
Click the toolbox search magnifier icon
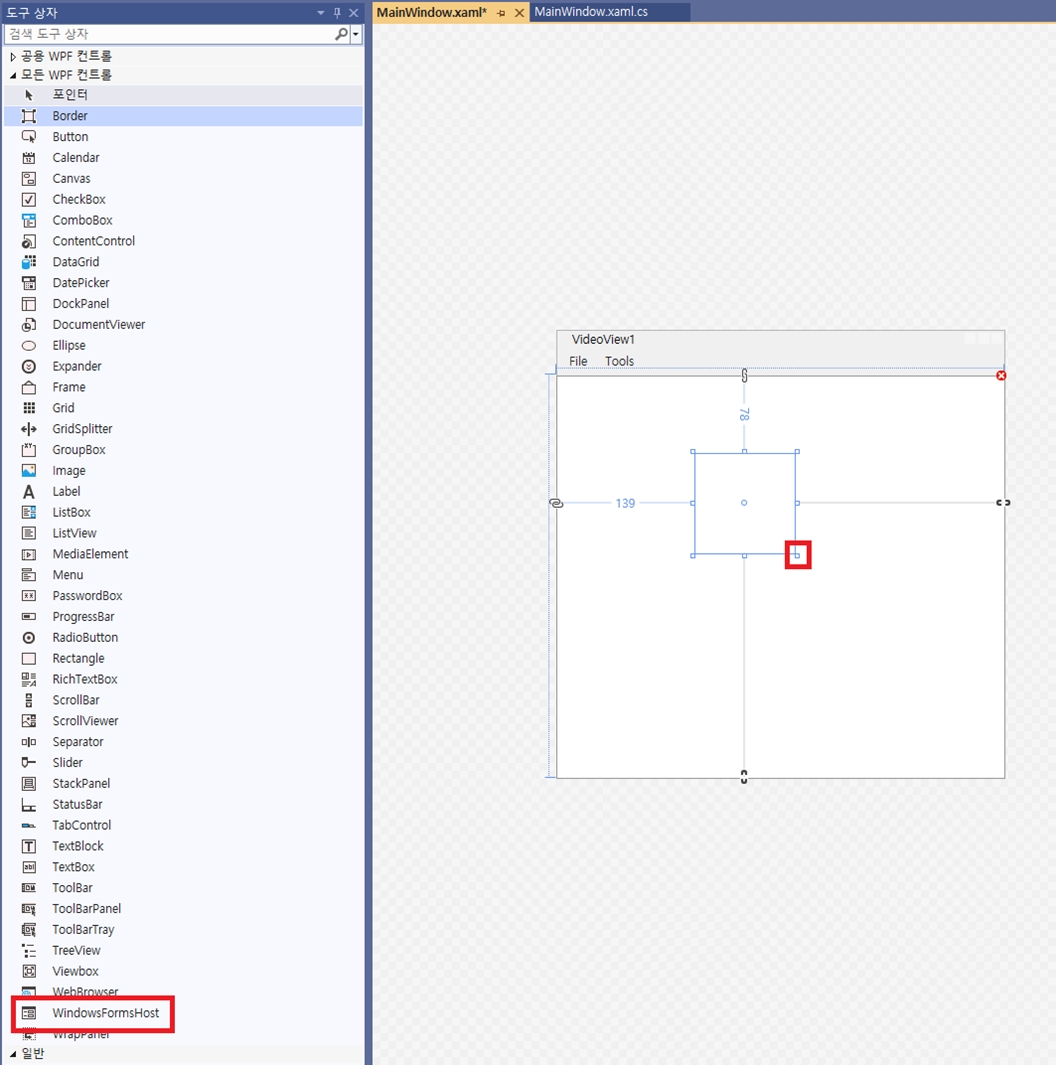pos(342,33)
